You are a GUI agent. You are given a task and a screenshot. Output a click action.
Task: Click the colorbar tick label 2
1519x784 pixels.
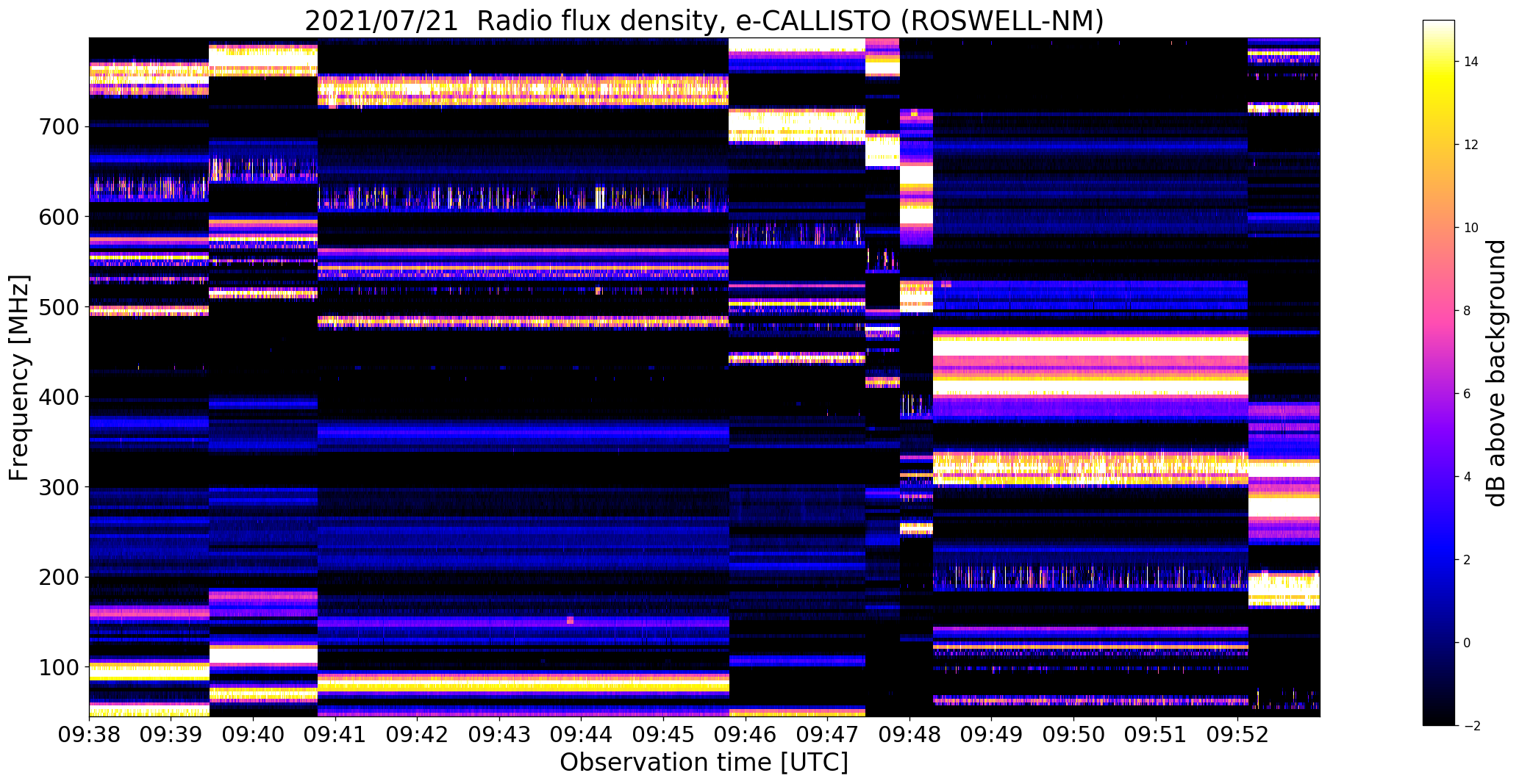1467,560
